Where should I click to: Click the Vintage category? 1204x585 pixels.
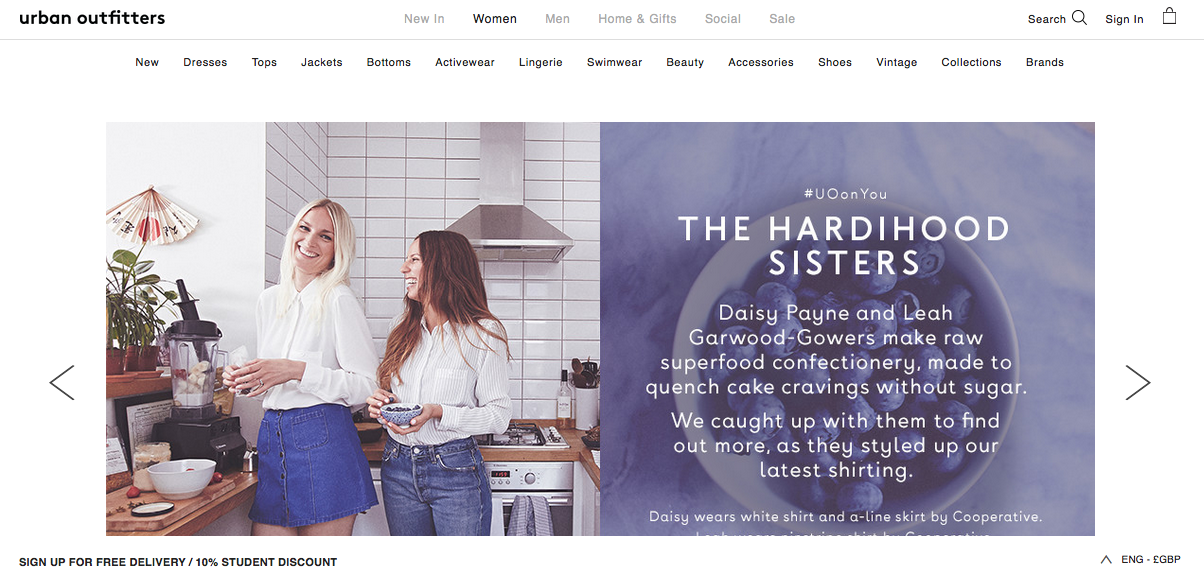point(897,62)
